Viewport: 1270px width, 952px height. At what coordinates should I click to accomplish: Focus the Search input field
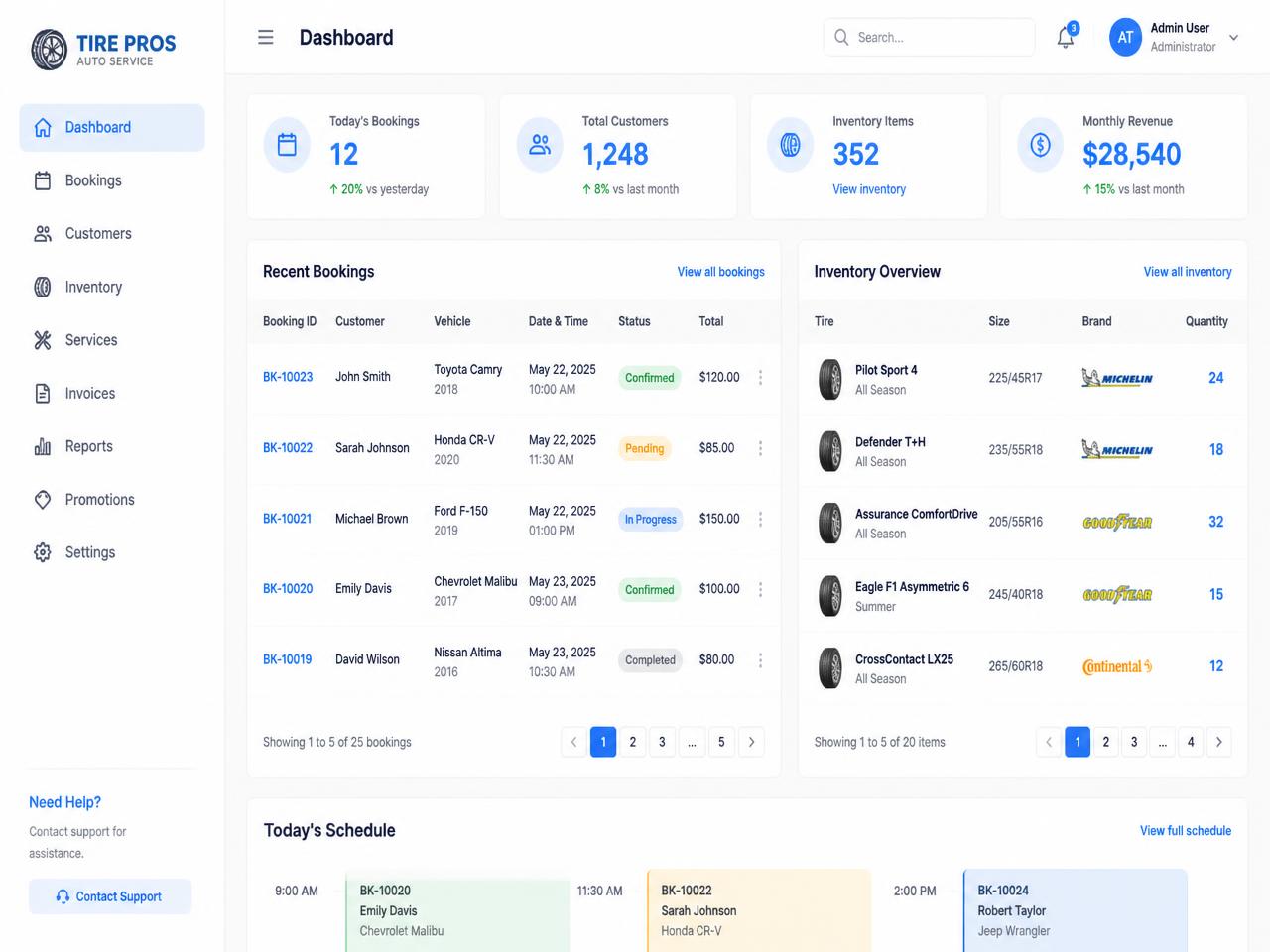[929, 37]
